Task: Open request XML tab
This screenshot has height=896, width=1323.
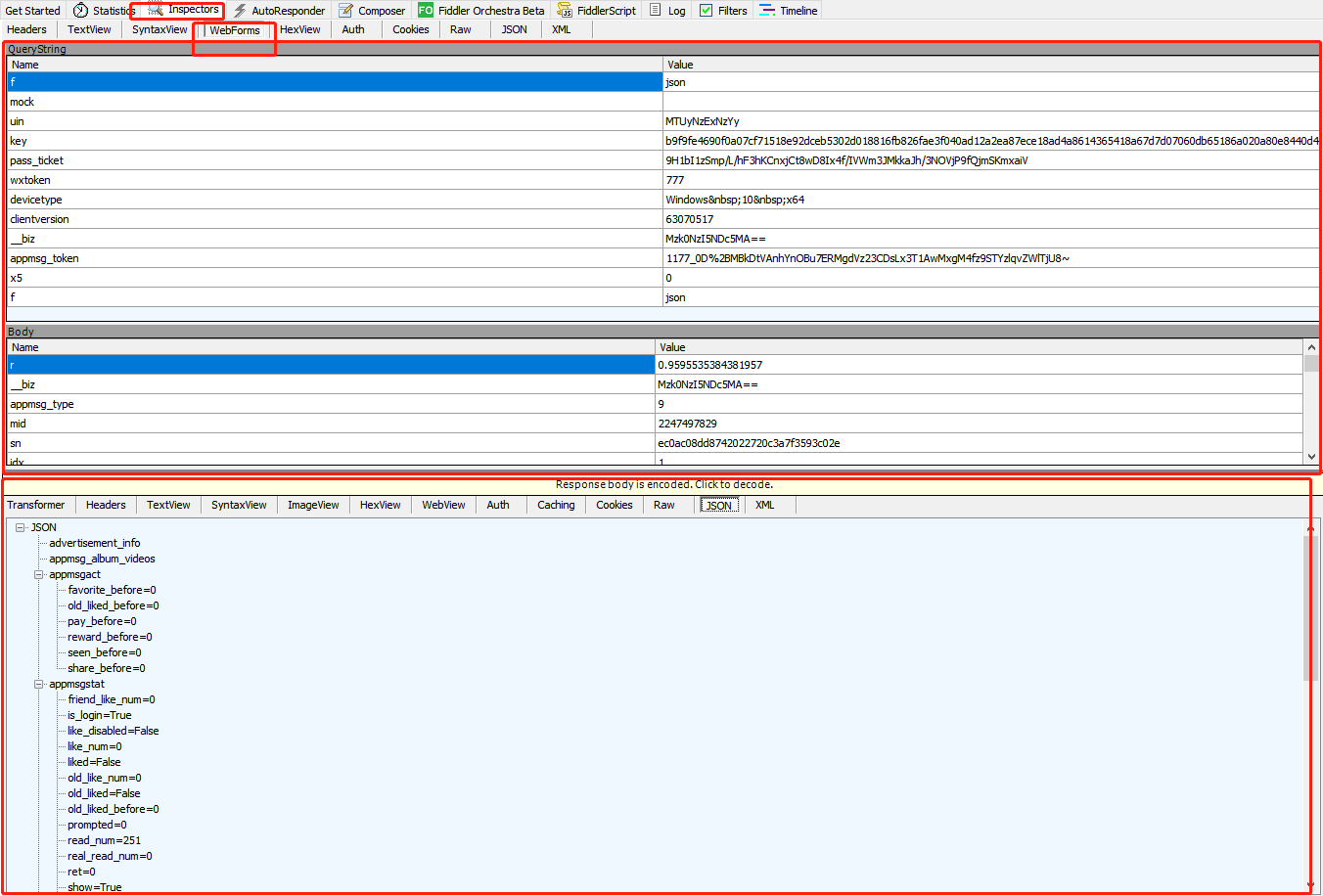Action: pos(562,29)
